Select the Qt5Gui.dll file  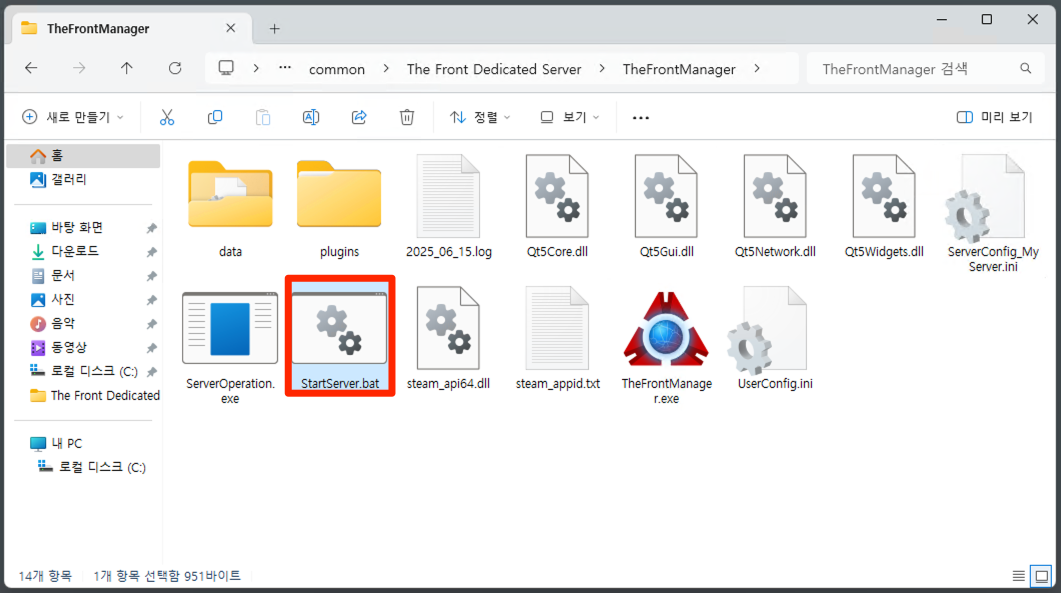click(667, 206)
